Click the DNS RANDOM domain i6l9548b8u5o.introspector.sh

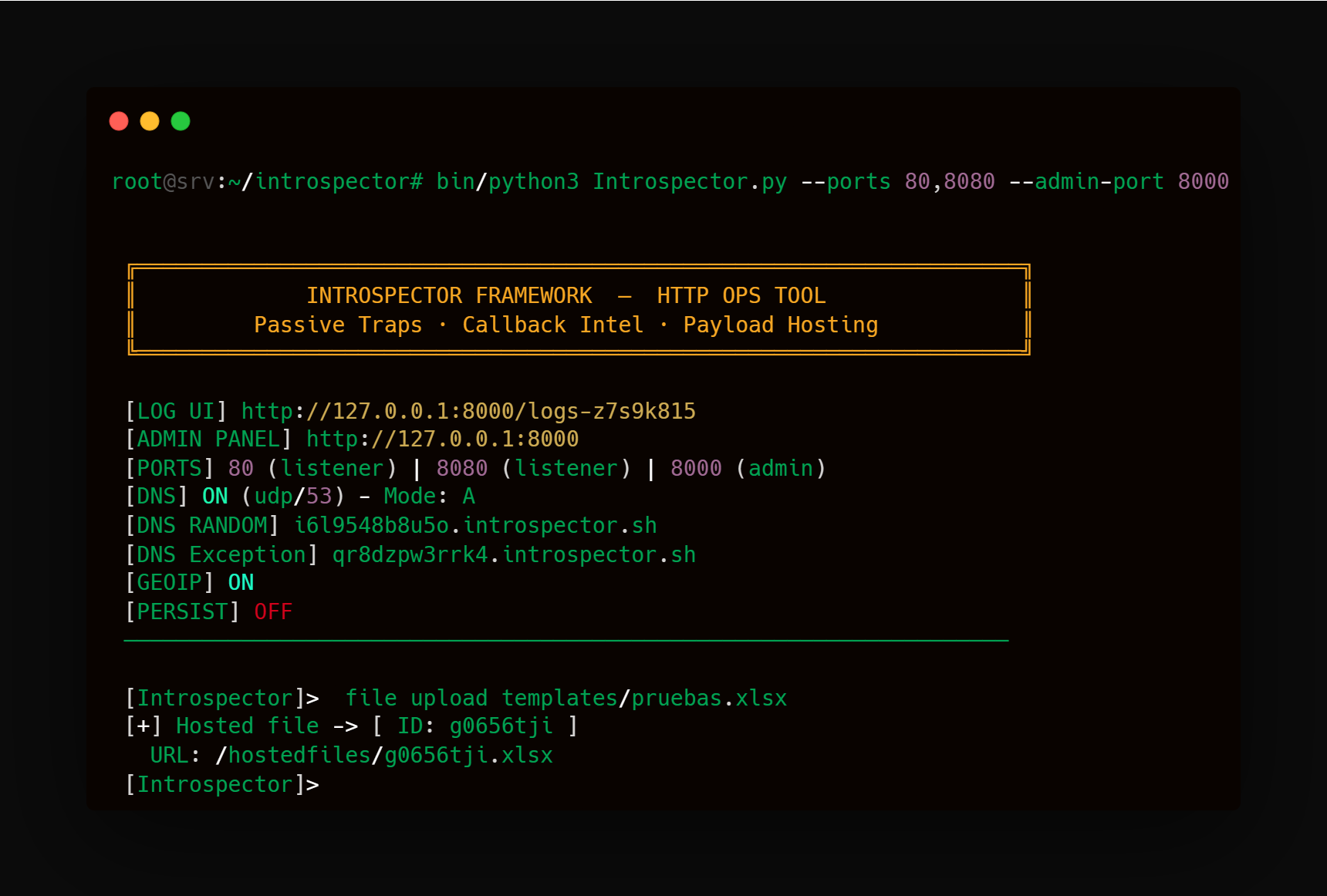coord(475,526)
